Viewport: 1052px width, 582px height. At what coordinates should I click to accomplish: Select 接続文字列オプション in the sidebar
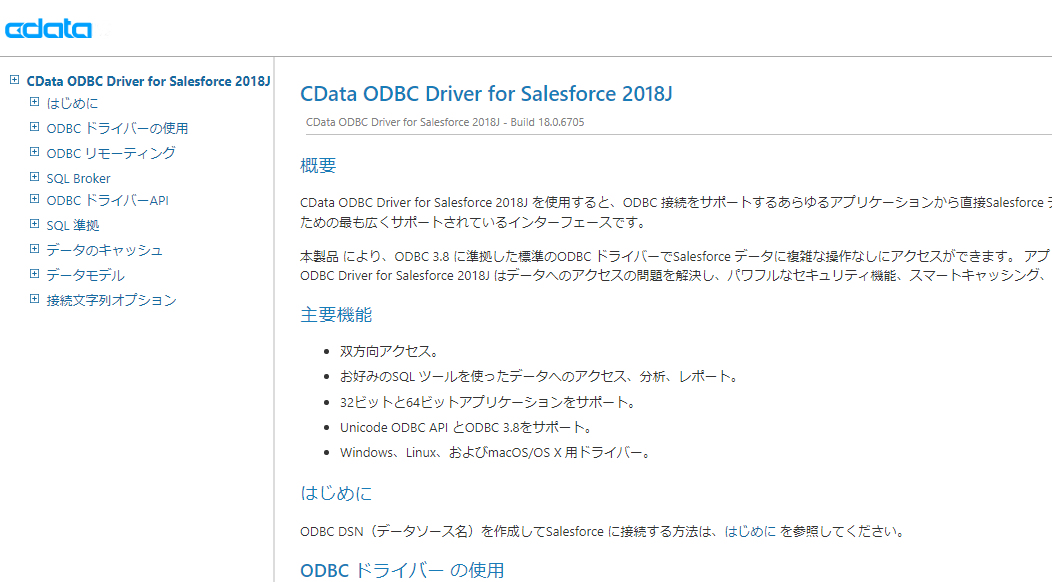pos(110,298)
